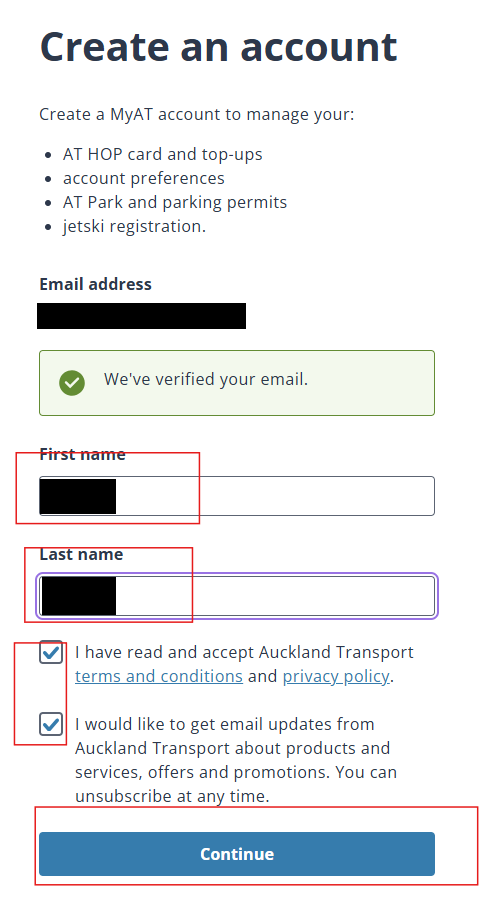The width and height of the screenshot is (479, 909).
Task: Click the jetski registration list item
Action: 135,226
